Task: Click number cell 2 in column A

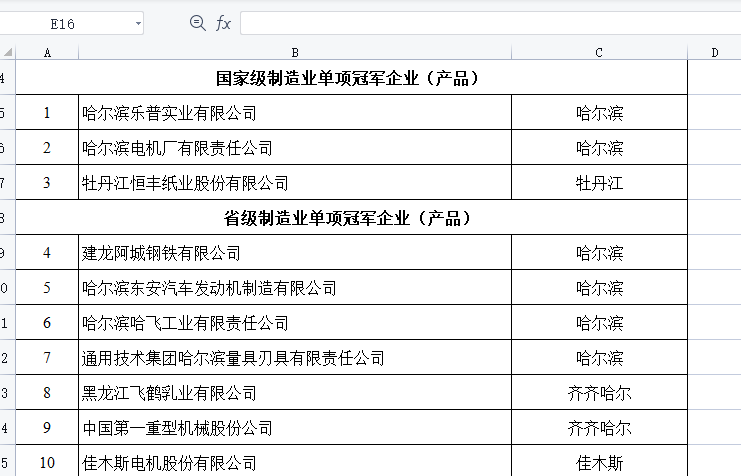Action: (47, 147)
